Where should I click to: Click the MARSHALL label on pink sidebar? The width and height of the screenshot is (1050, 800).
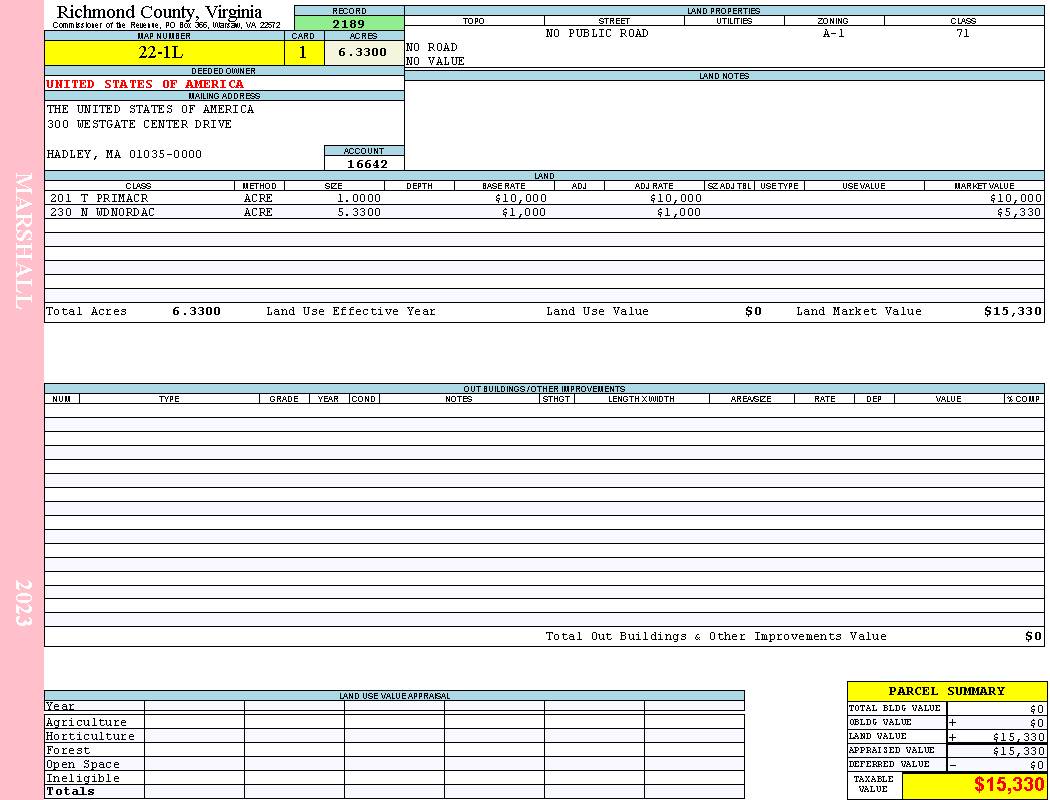23,241
